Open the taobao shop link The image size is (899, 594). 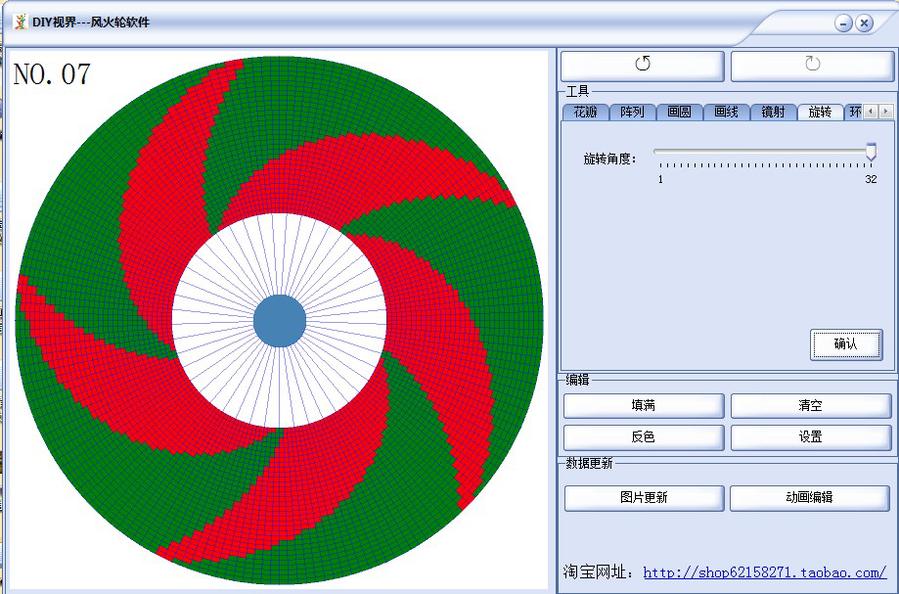click(765, 572)
